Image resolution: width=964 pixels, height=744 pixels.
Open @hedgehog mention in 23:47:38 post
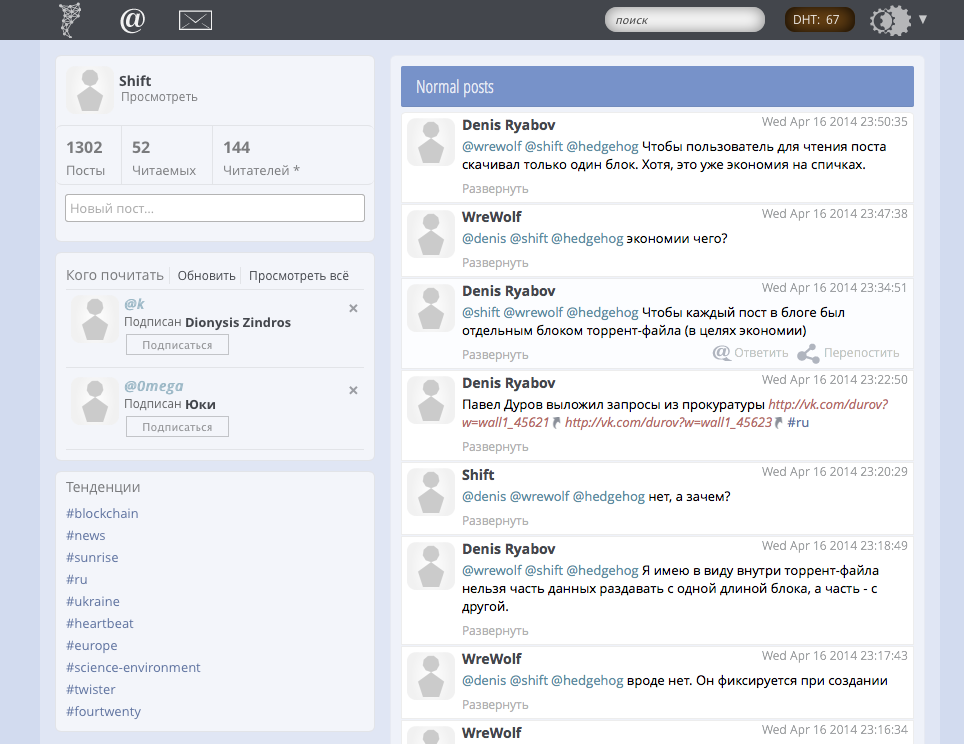click(587, 239)
